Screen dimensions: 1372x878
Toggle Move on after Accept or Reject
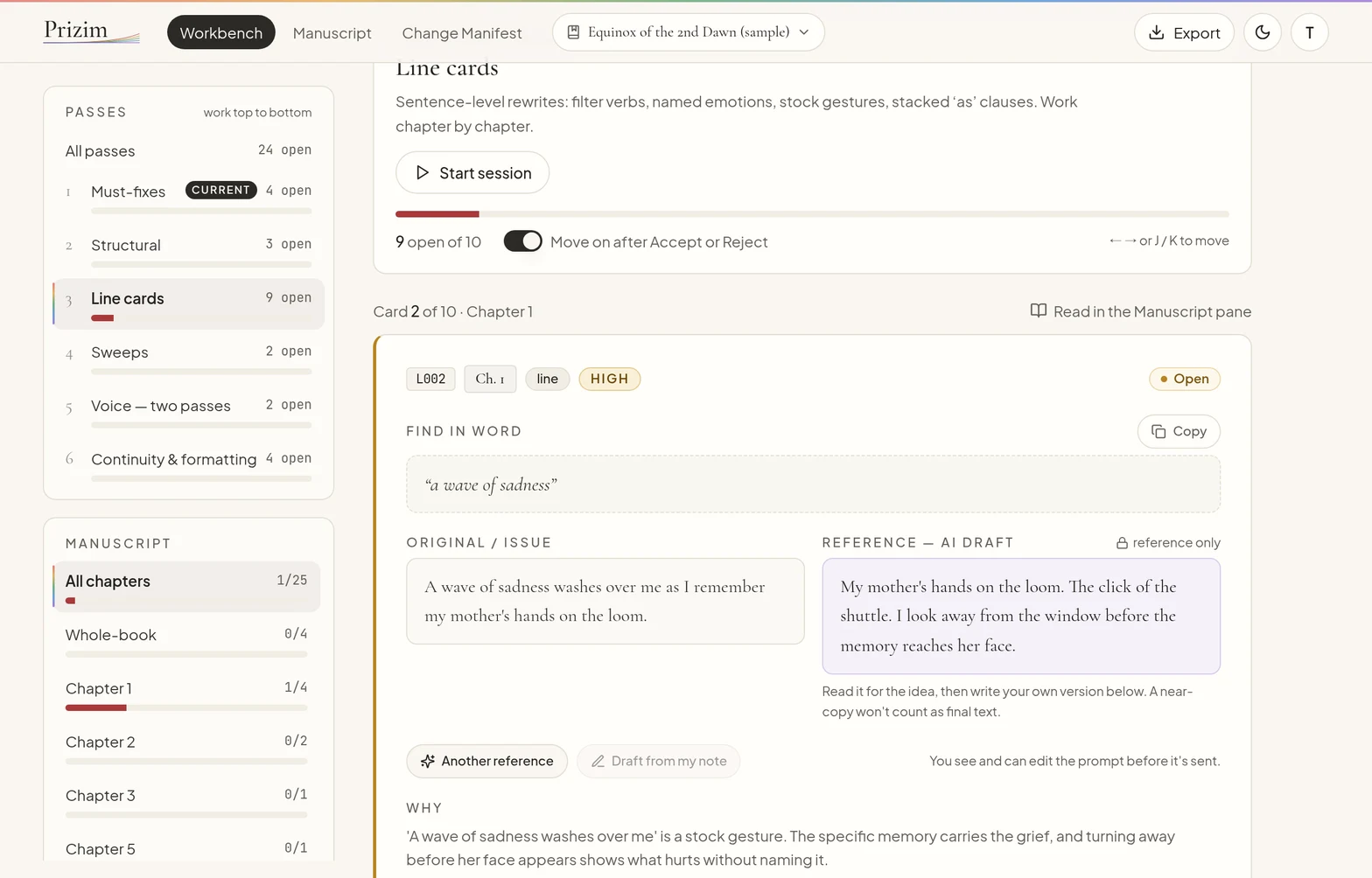pos(522,241)
